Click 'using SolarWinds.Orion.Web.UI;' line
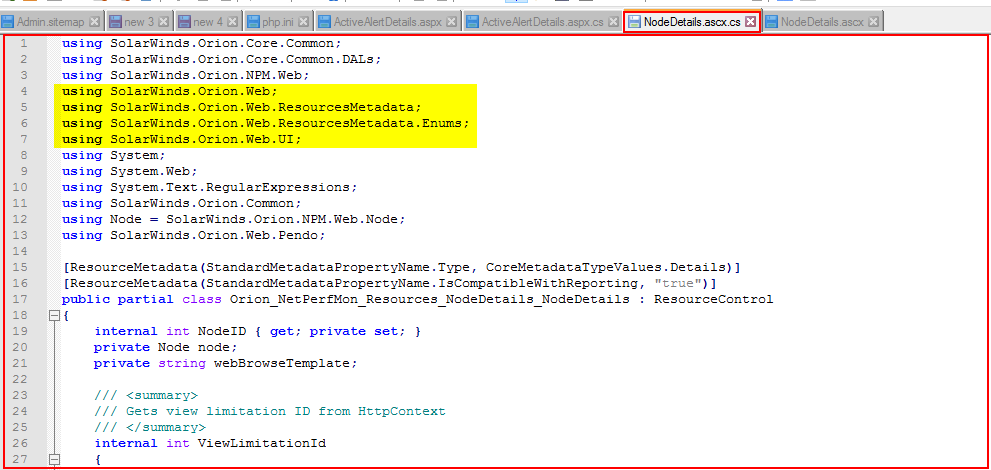Viewport: 991px width, 470px height. click(x=181, y=140)
